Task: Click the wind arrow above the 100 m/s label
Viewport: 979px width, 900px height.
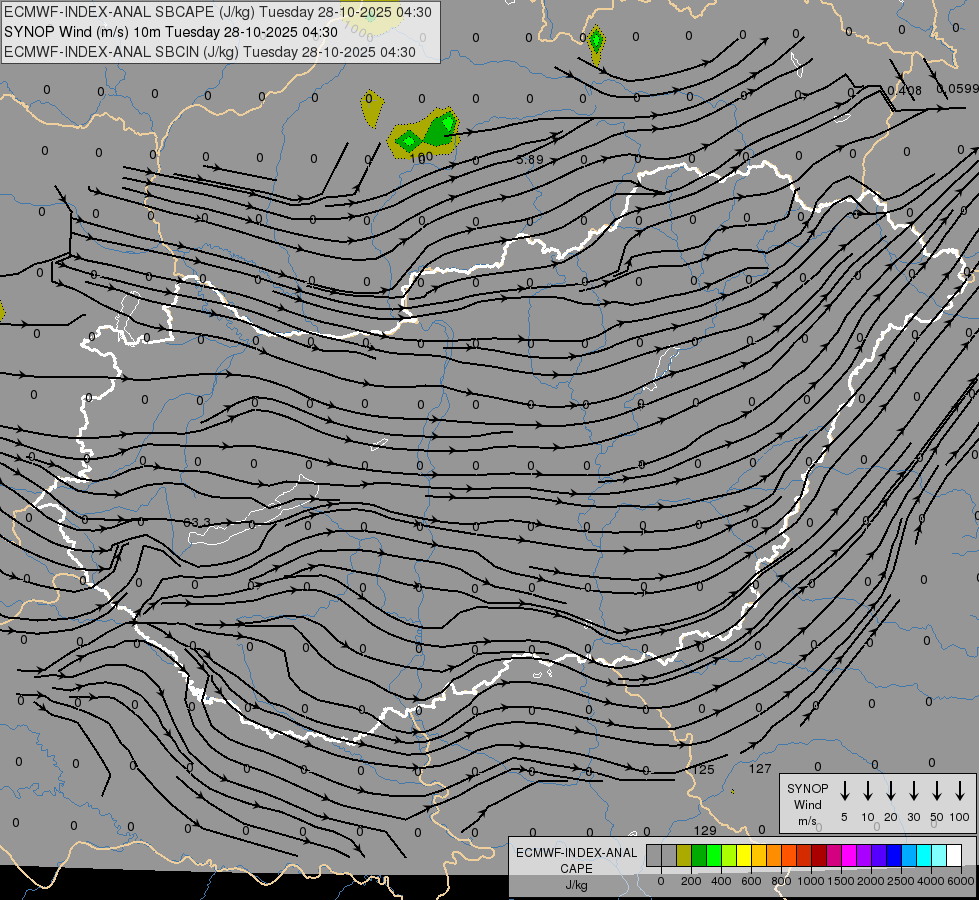Action: click(960, 790)
